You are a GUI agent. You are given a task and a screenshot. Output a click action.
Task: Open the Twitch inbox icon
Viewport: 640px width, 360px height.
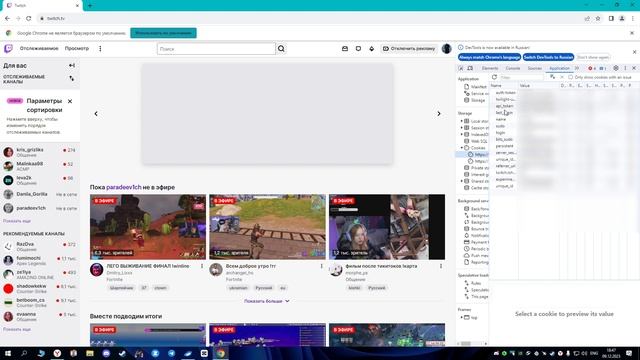[345, 49]
